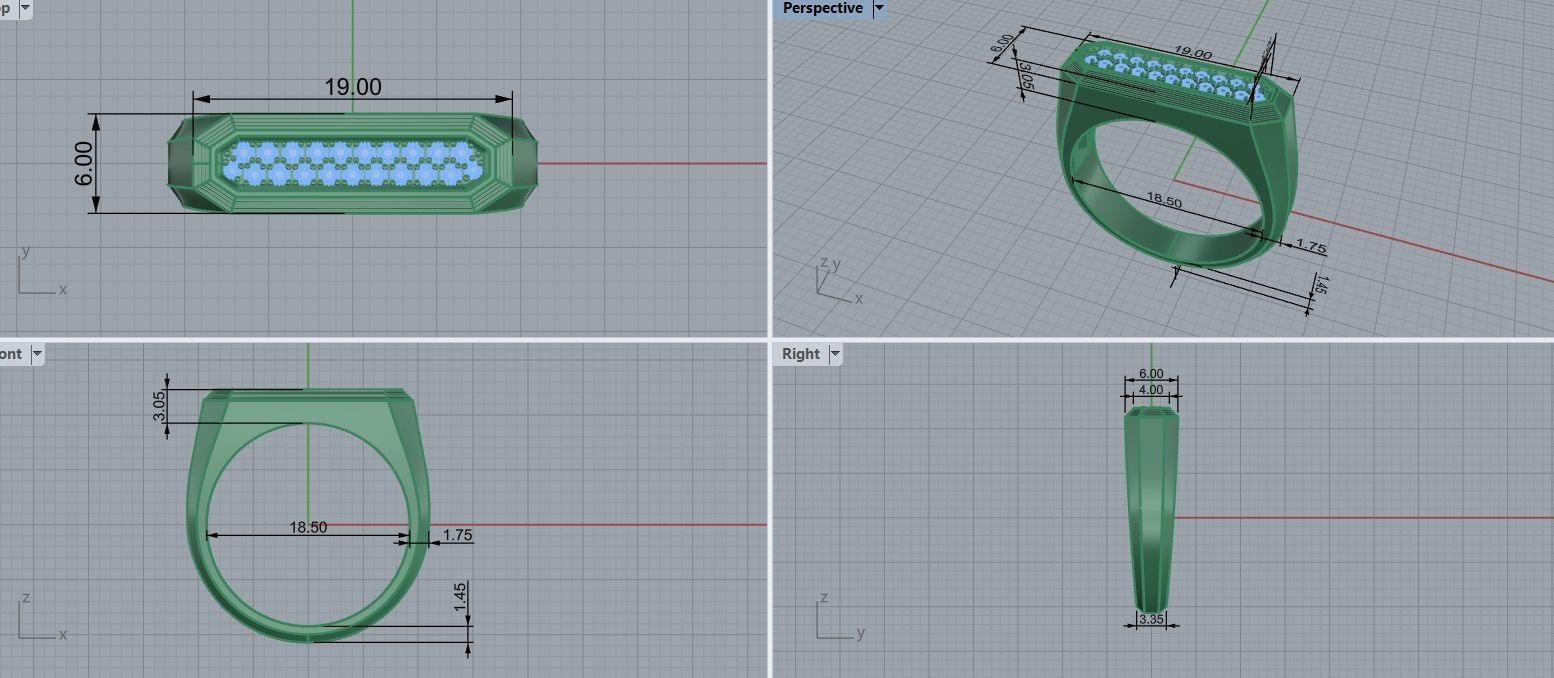Select the 3.05 dimension in Perspective viewport
The image size is (1554, 678).
[1025, 76]
